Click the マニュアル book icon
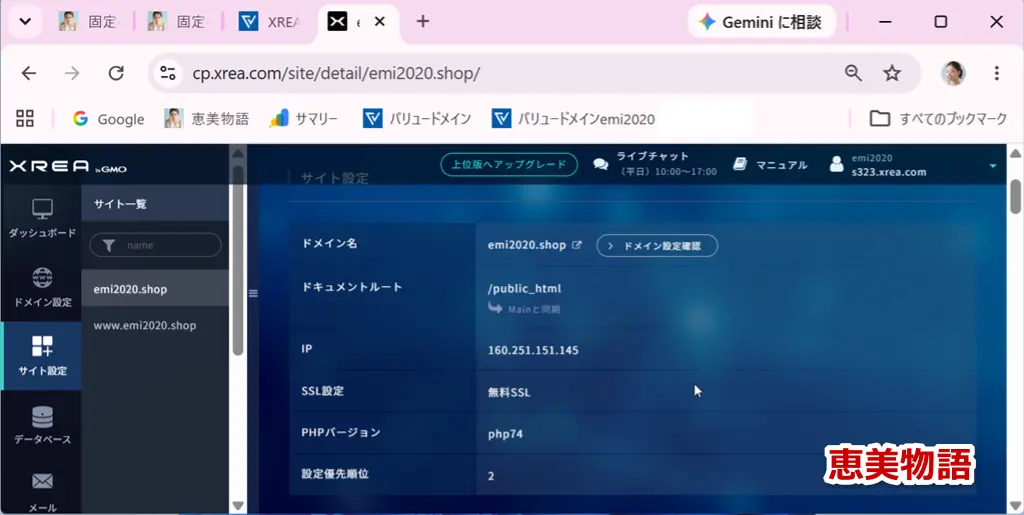Viewport: 1024px width, 515px height. [x=740, y=164]
